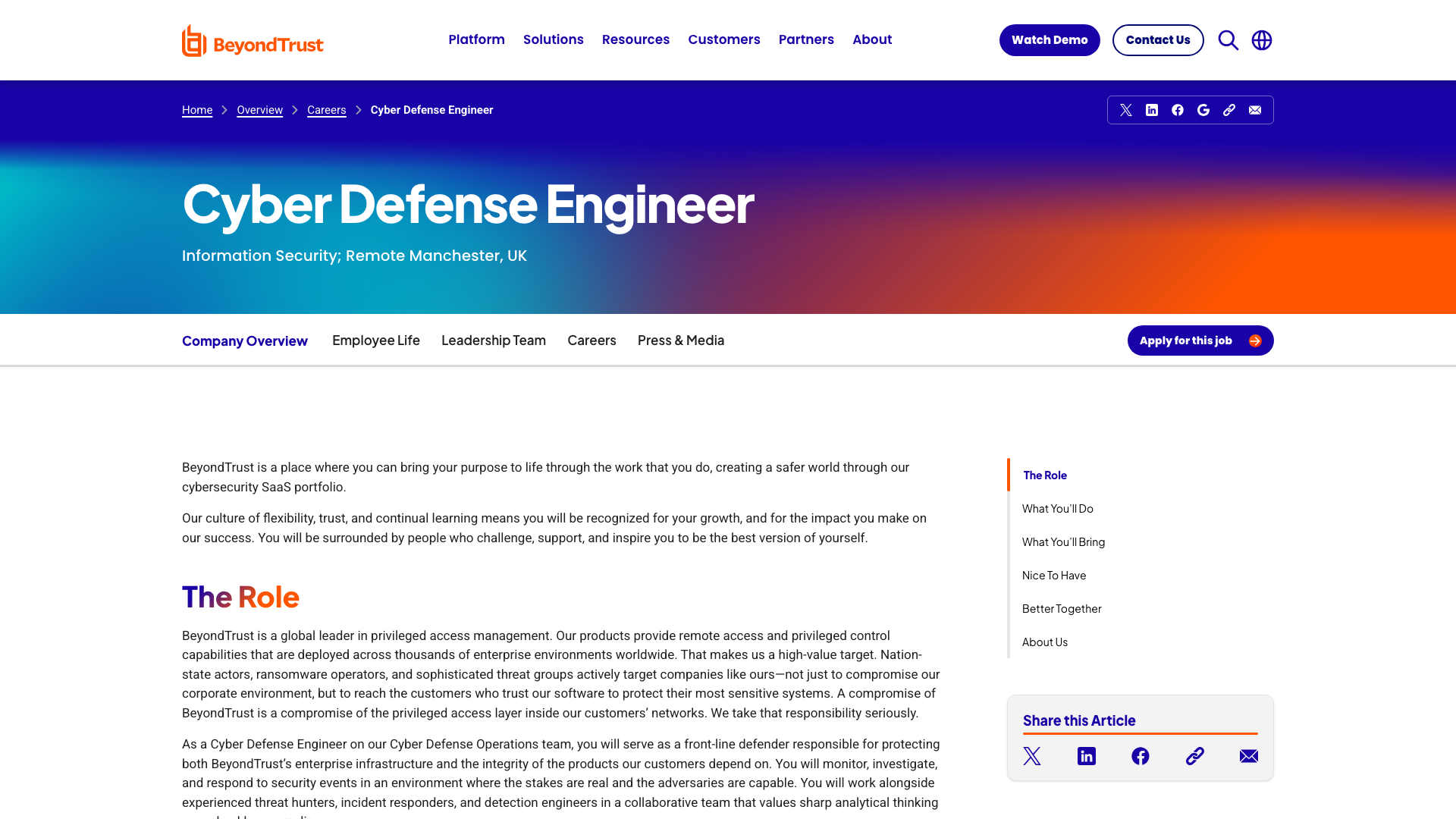
Task: Email icon in Share this Article card
Action: click(x=1249, y=756)
